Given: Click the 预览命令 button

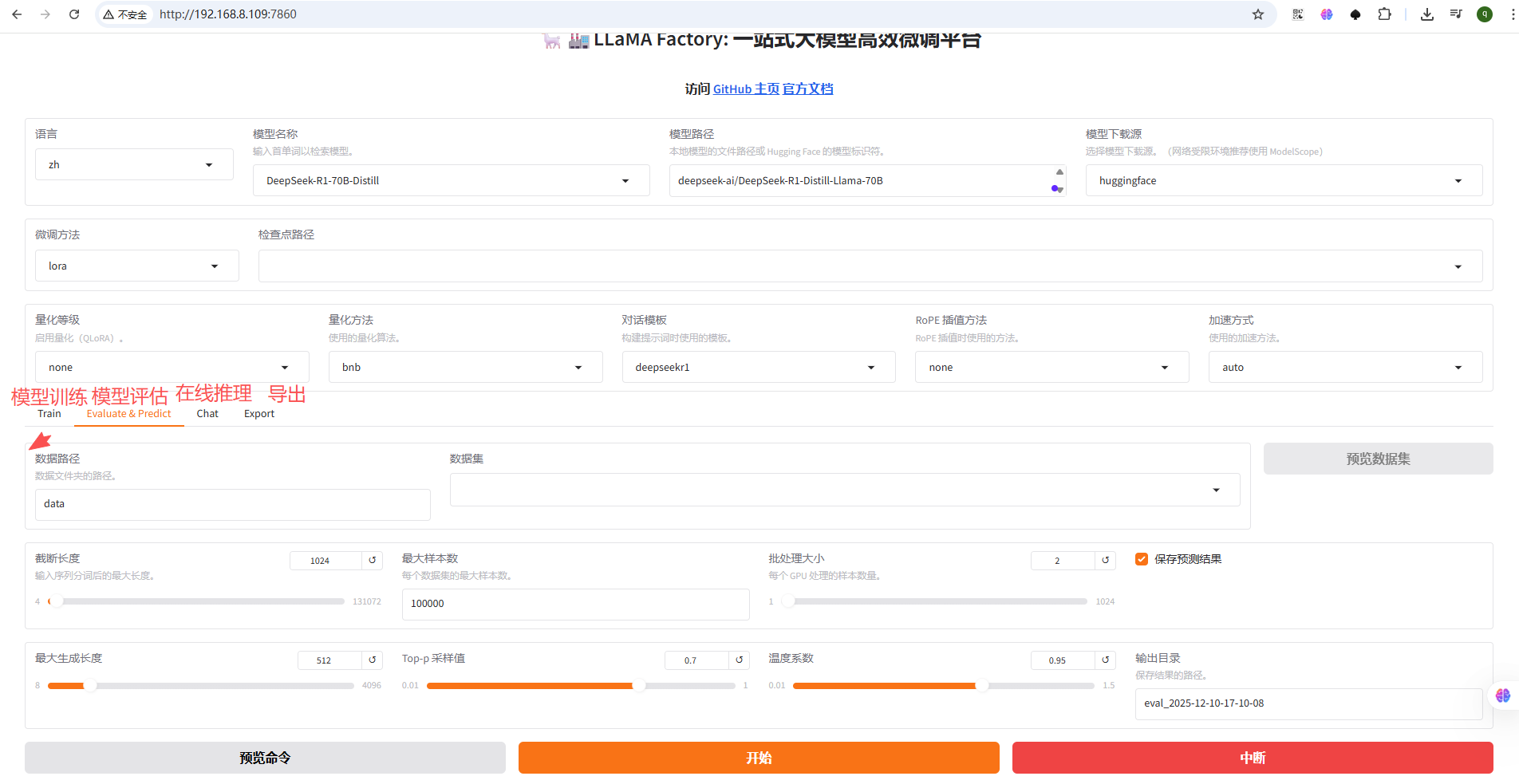Looking at the screenshot, I should click(265, 758).
